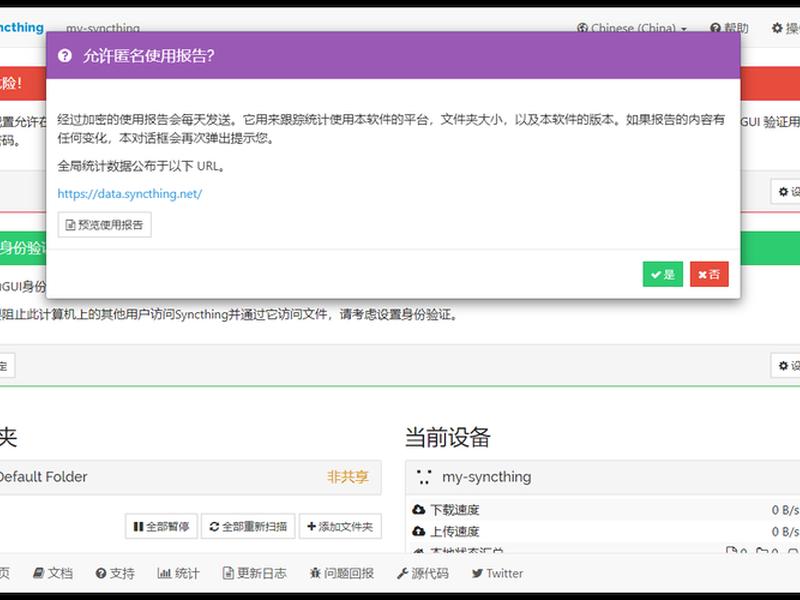Click the file icon in 预览使用报告 button

pyautogui.click(x=71, y=225)
